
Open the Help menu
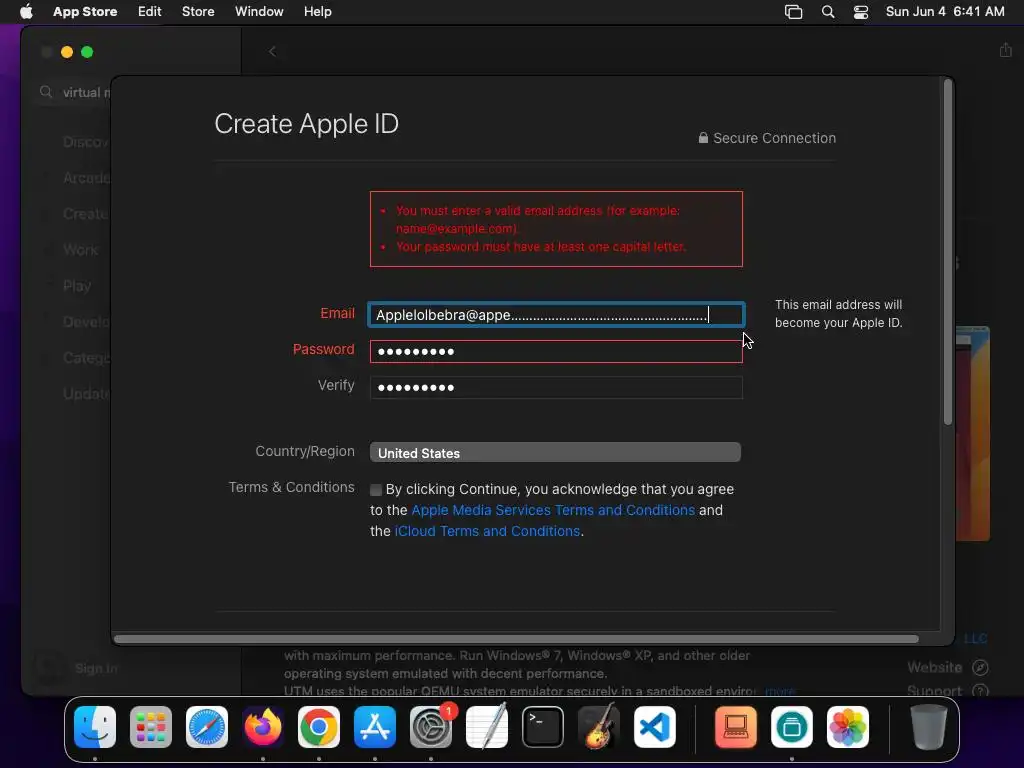[x=317, y=11]
